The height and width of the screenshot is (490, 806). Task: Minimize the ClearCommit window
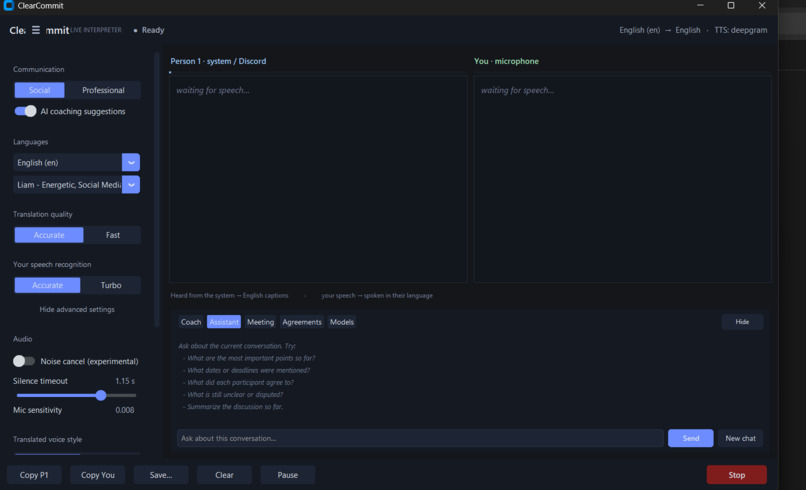click(700, 6)
